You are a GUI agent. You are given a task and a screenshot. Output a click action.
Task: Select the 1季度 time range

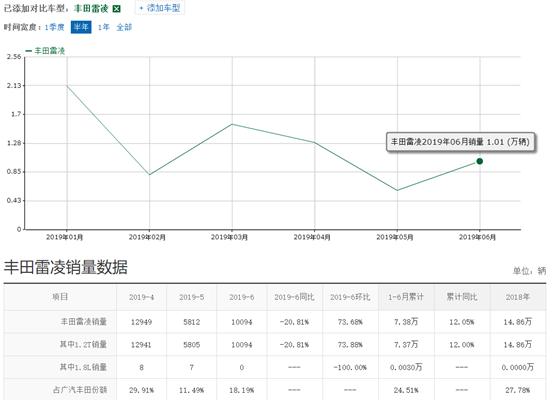(54, 27)
